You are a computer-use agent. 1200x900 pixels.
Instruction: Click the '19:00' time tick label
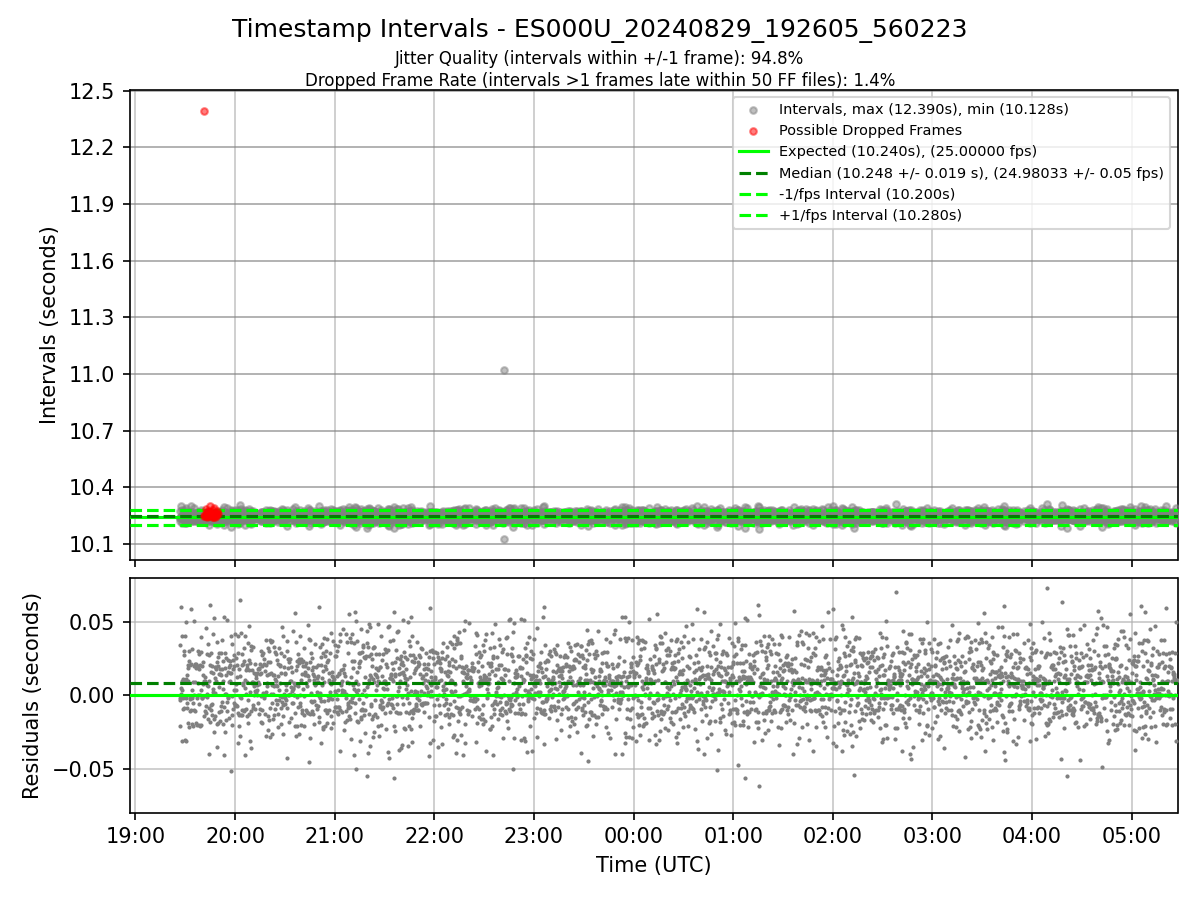click(135, 835)
